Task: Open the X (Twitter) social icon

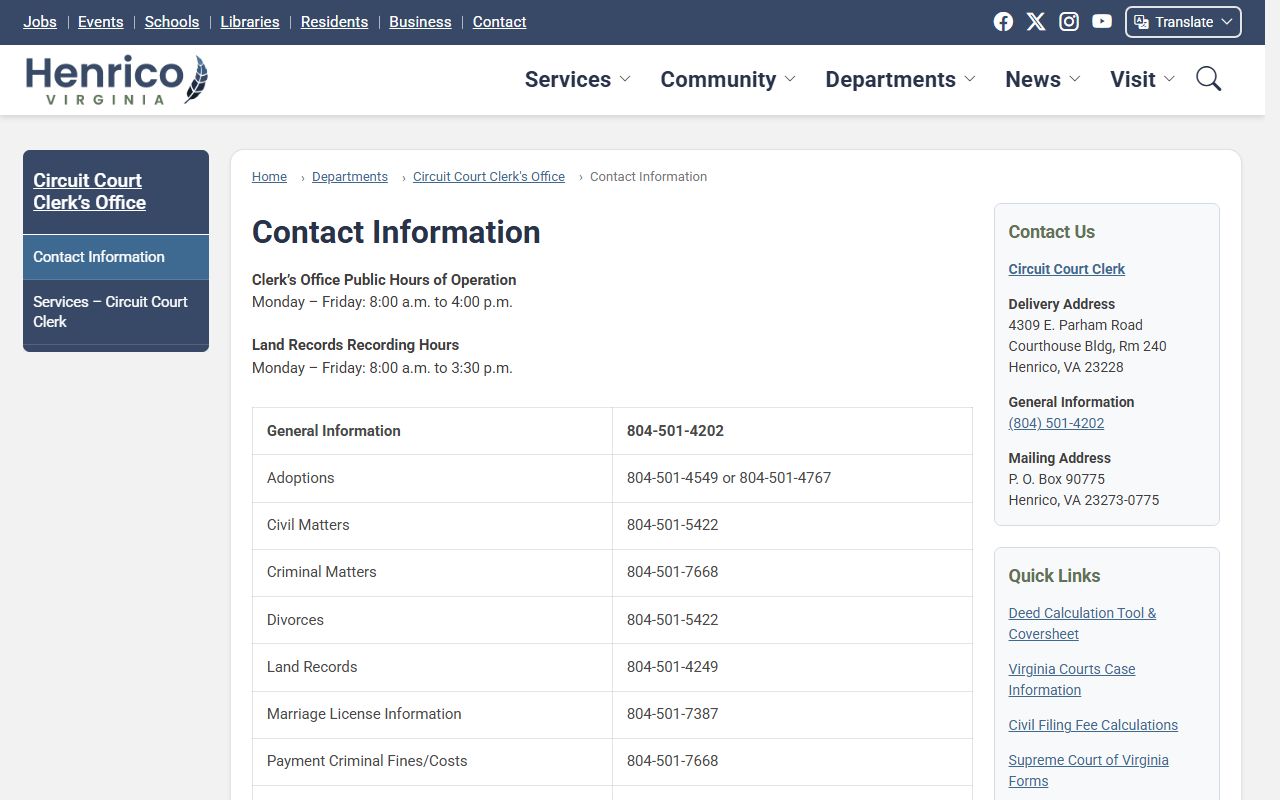Action: click(1036, 22)
